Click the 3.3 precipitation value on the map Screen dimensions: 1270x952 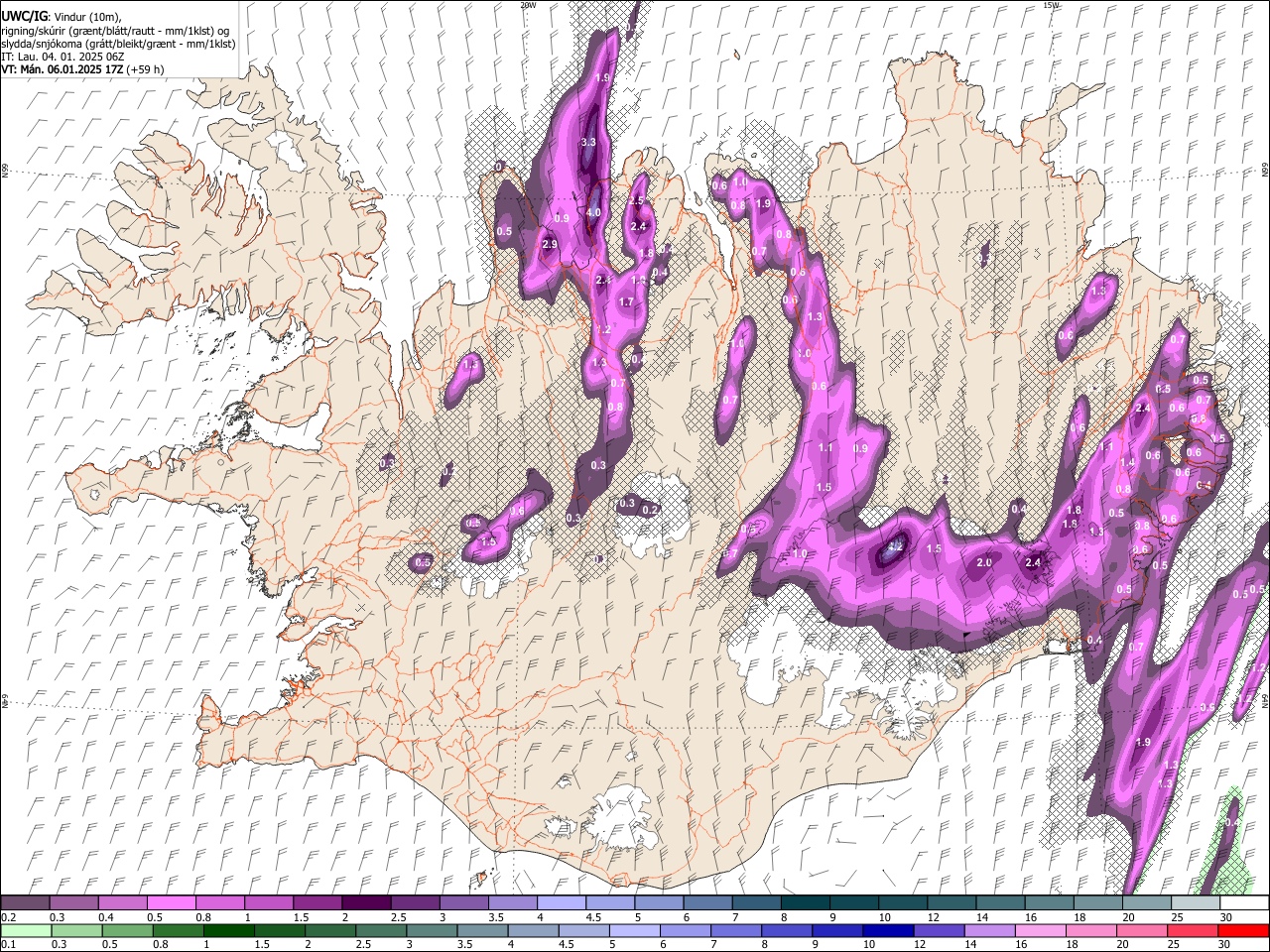tap(588, 143)
